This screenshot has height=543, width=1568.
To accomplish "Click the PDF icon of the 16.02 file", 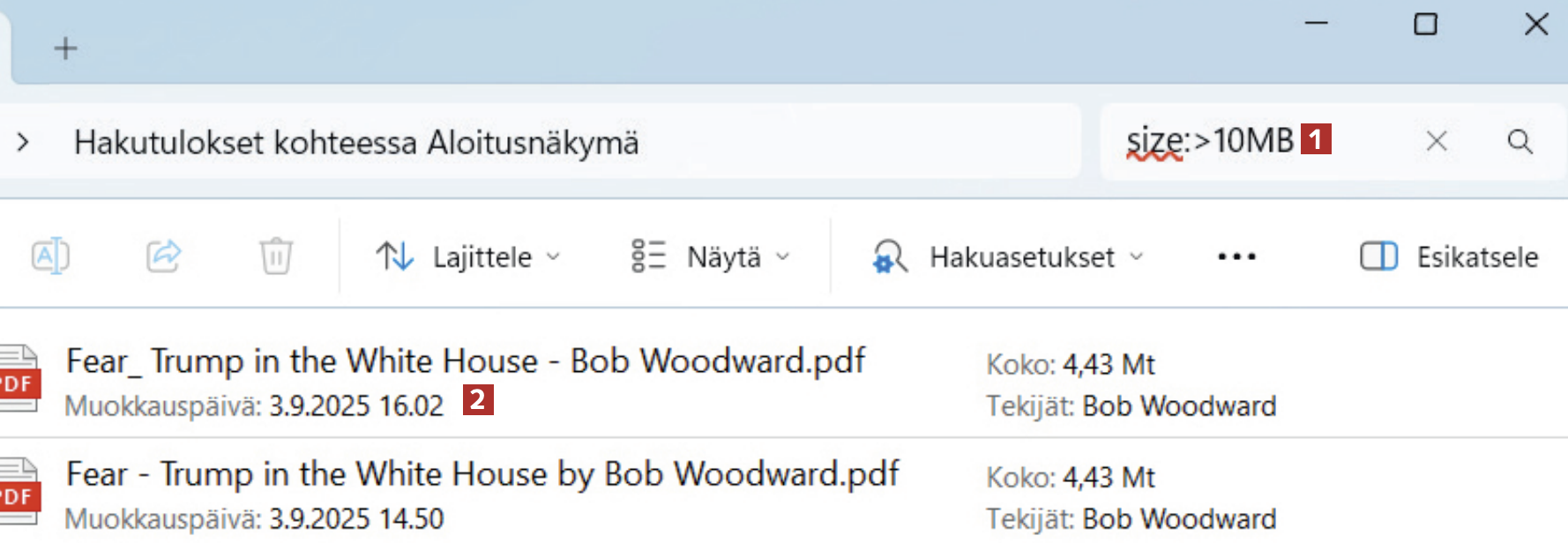I will pyautogui.click(x=19, y=379).
